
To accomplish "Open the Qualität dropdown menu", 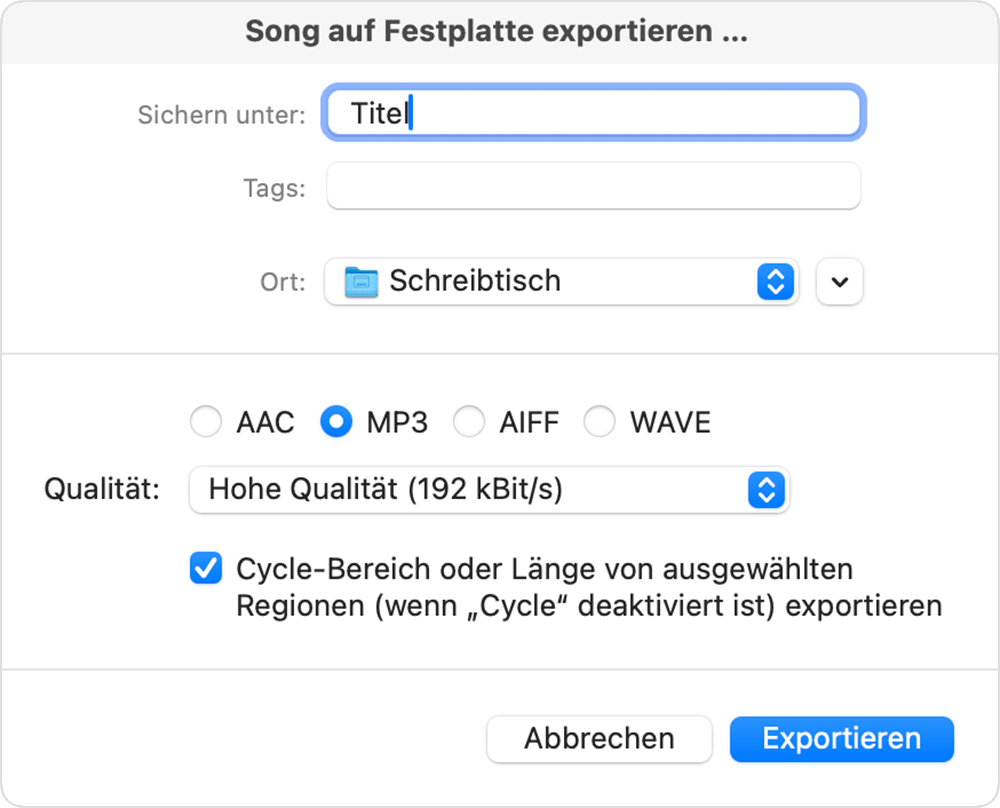I will point(489,490).
